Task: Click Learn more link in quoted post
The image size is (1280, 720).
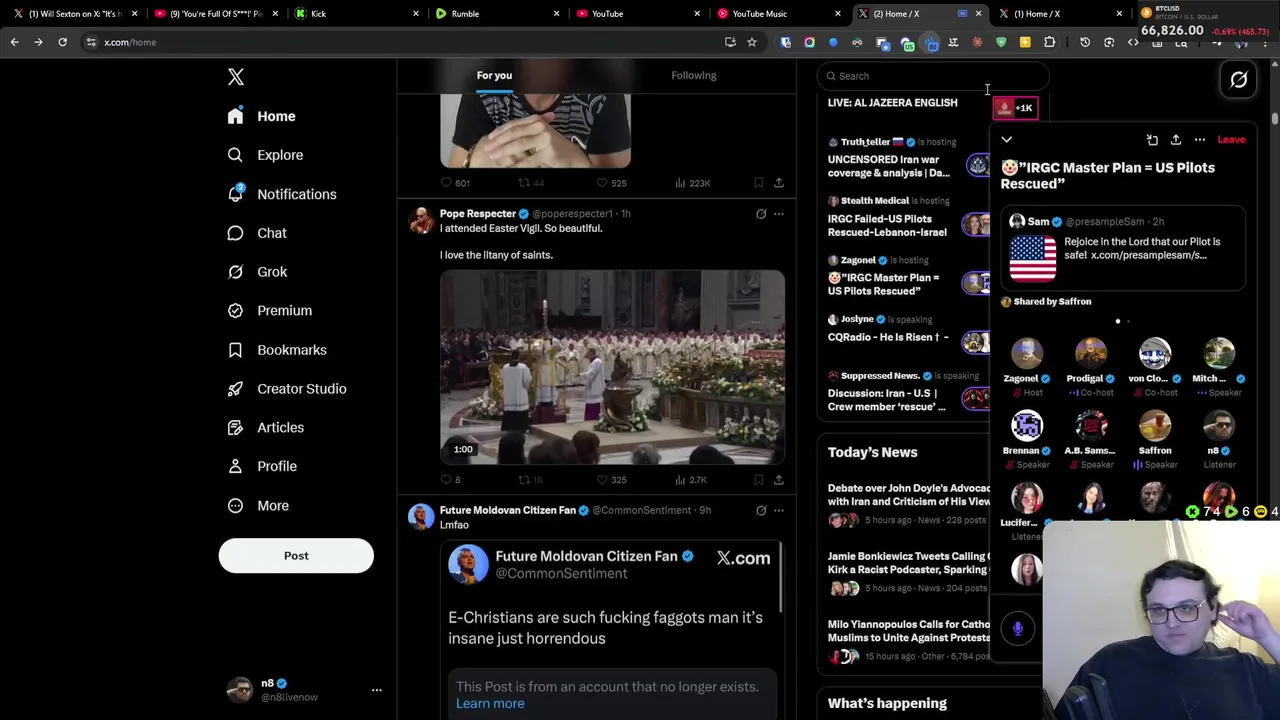Action: tap(490, 704)
